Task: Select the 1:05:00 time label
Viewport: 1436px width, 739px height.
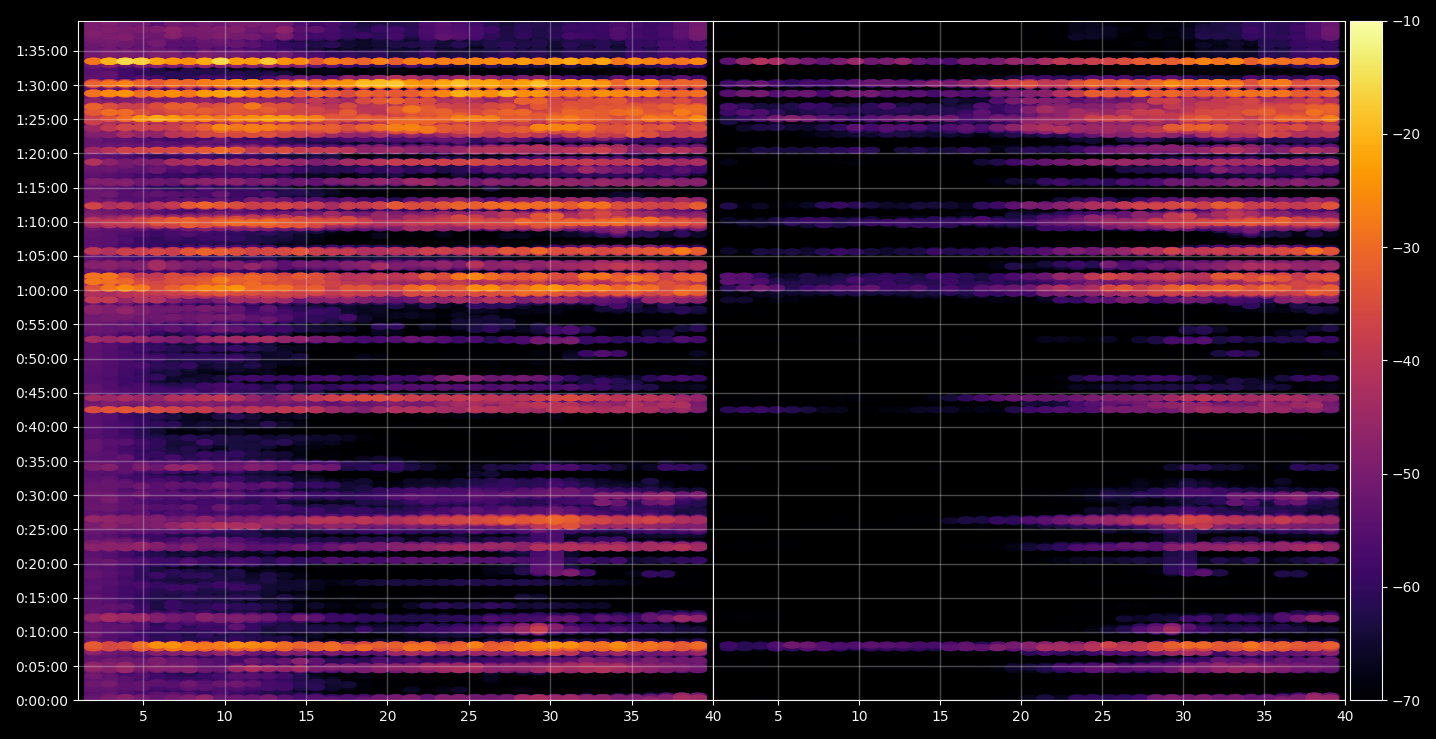Action: point(44,256)
